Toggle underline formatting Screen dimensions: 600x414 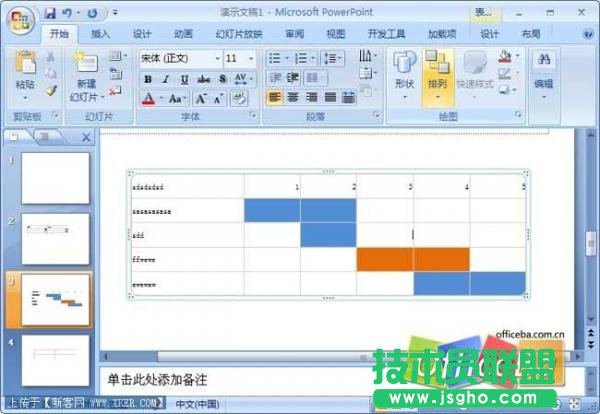pos(184,79)
